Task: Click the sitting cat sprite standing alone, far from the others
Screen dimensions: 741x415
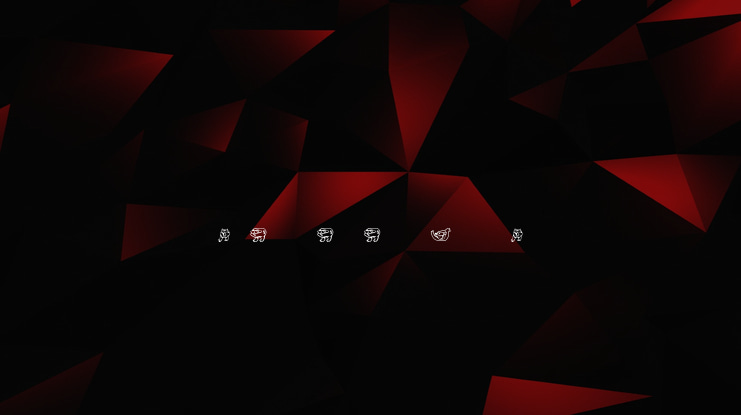Action: pyautogui.click(x=517, y=235)
